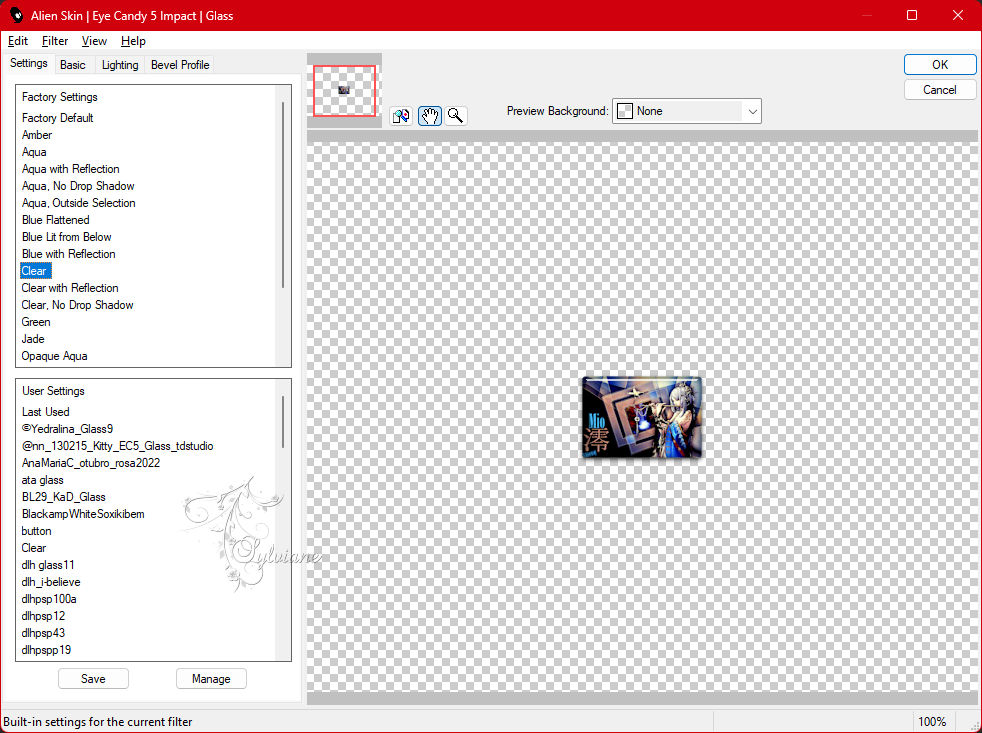The image size is (982, 733).
Task: Select the dlhpsp12 user setting
Action: click(43, 615)
